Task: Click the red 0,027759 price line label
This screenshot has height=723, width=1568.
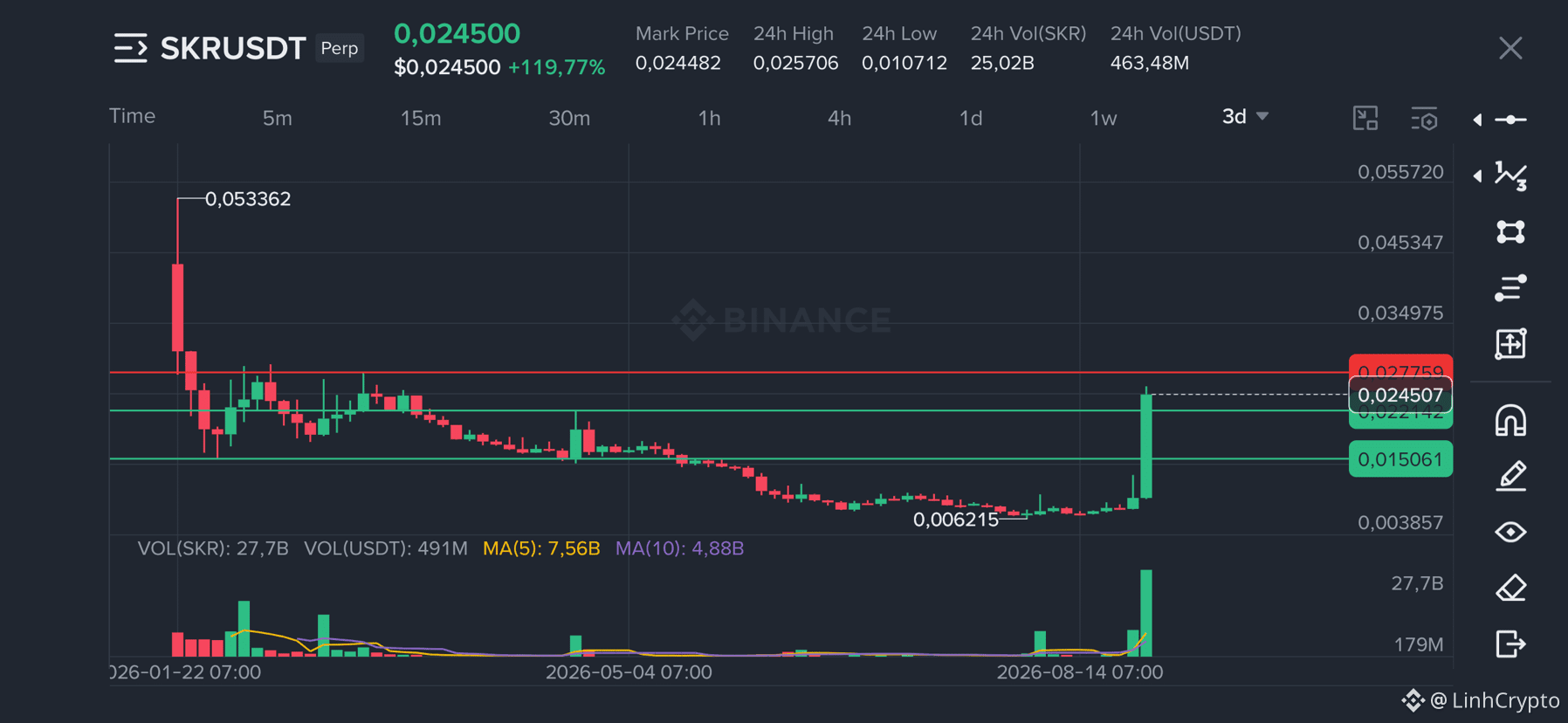Action: click(x=1400, y=367)
